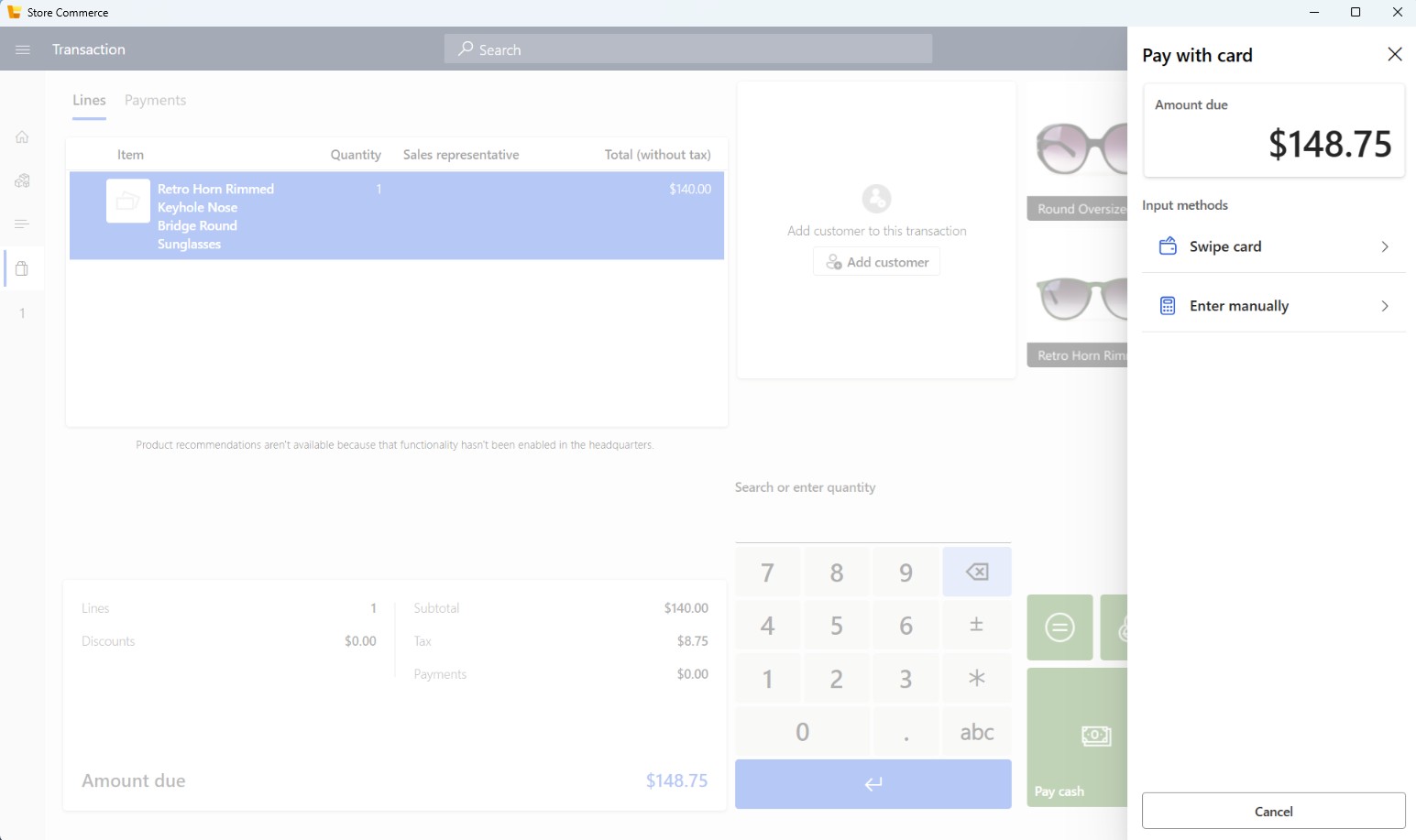This screenshot has width=1416, height=840.
Task: Open the Home view in the sidebar
Action: pos(22,136)
